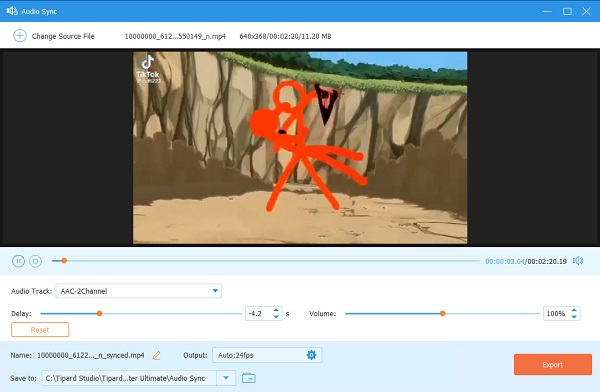Click the Output format field Auto;24fps
The height and width of the screenshot is (392, 600).
267,355
